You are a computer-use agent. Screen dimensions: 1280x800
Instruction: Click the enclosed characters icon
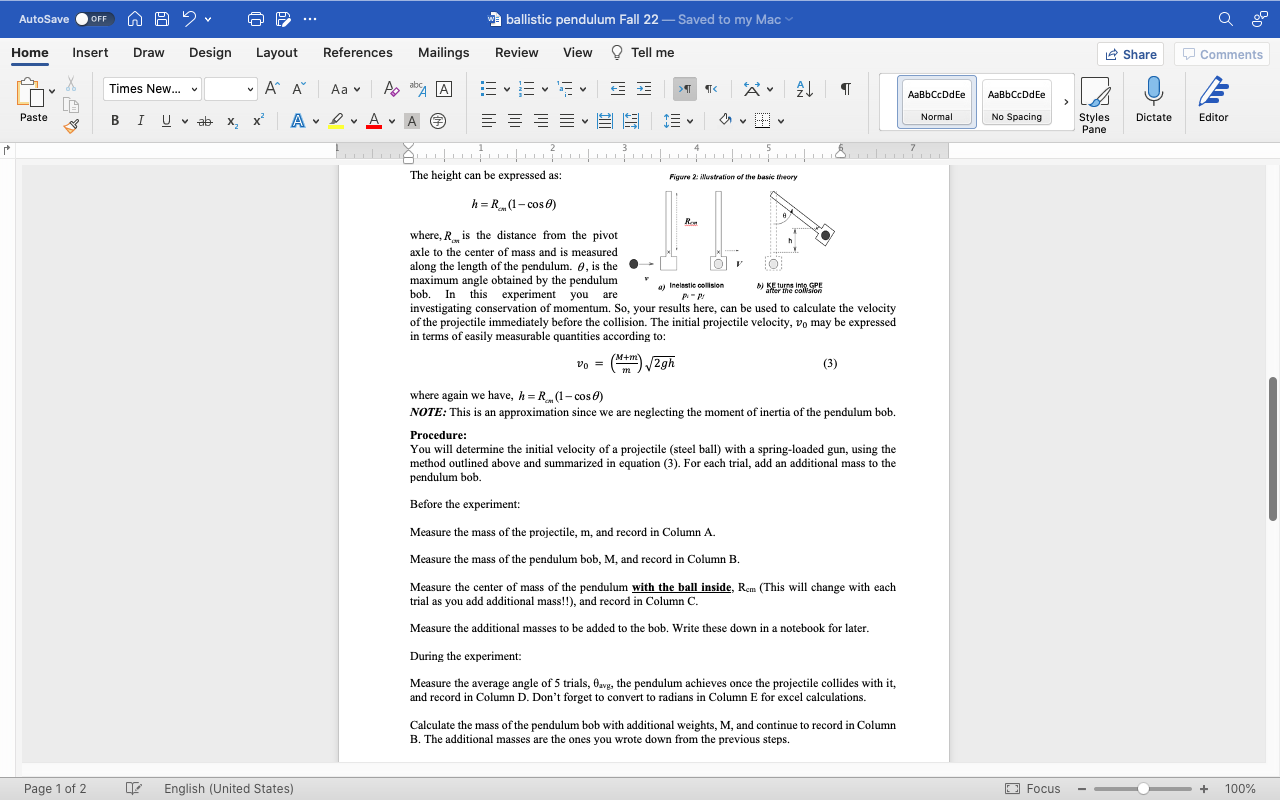point(438,121)
